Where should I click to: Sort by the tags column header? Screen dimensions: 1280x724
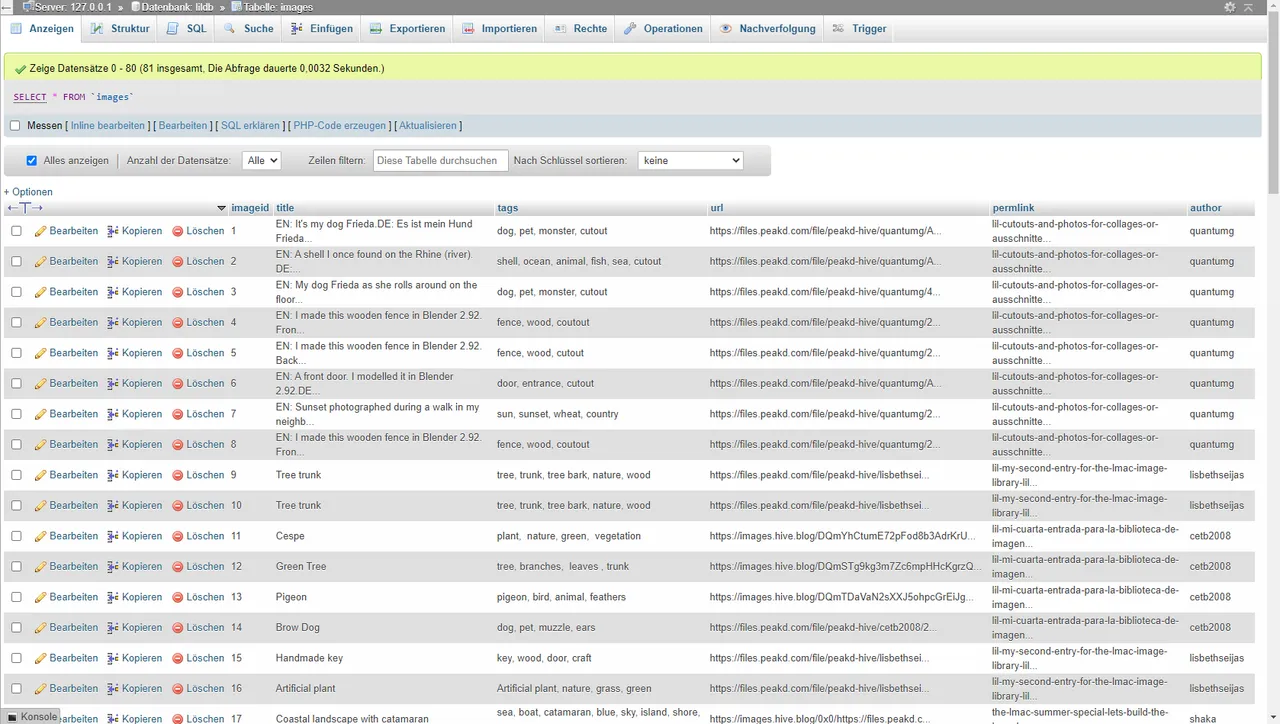click(507, 208)
